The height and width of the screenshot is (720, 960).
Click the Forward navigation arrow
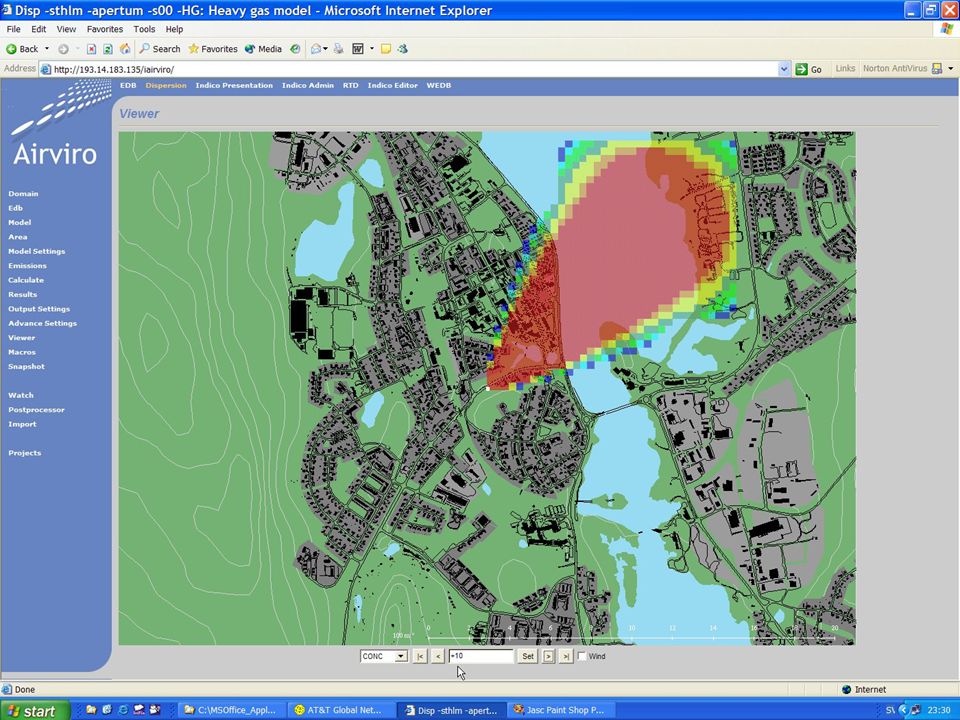click(x=63, y=49)
